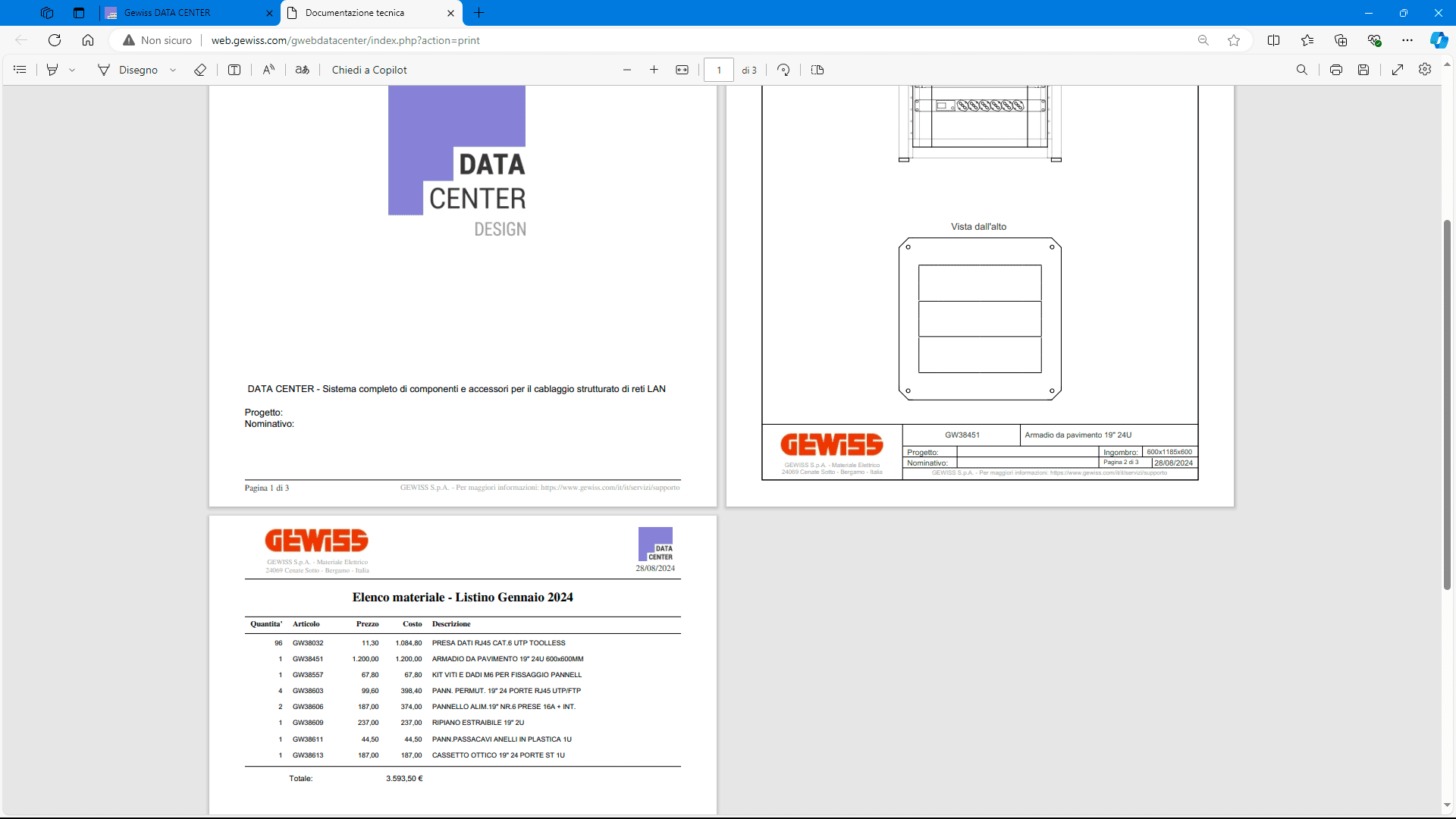Screen dimensions: 1456x819
Task: Open the PDF settings gear
Action: pos(1425,69)
